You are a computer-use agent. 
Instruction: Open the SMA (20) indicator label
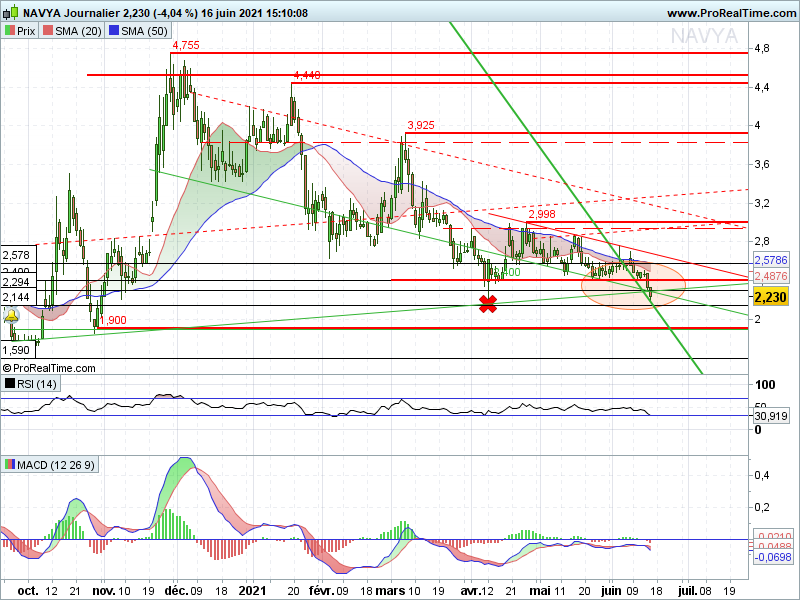78,31
